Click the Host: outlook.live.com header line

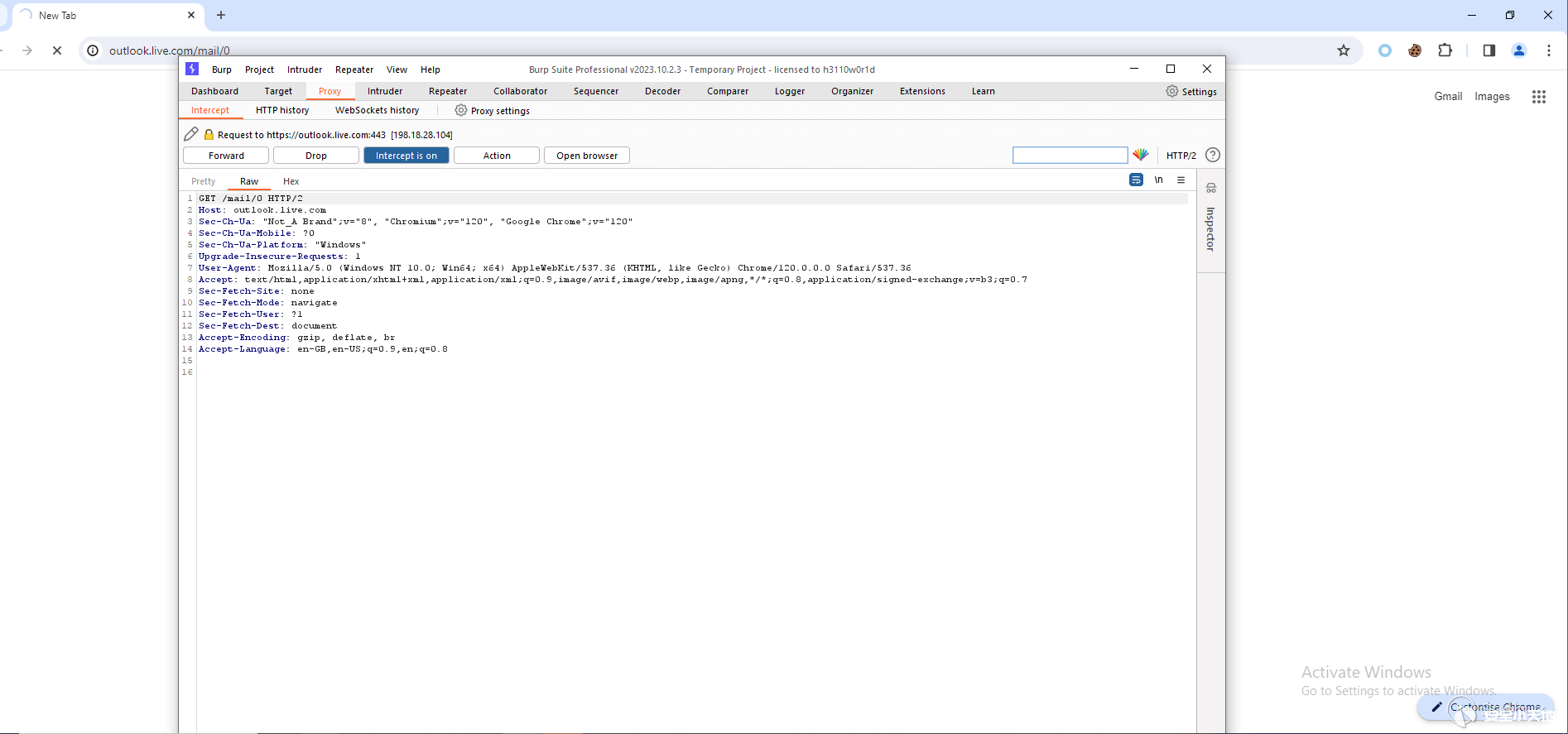pos(262,210)
